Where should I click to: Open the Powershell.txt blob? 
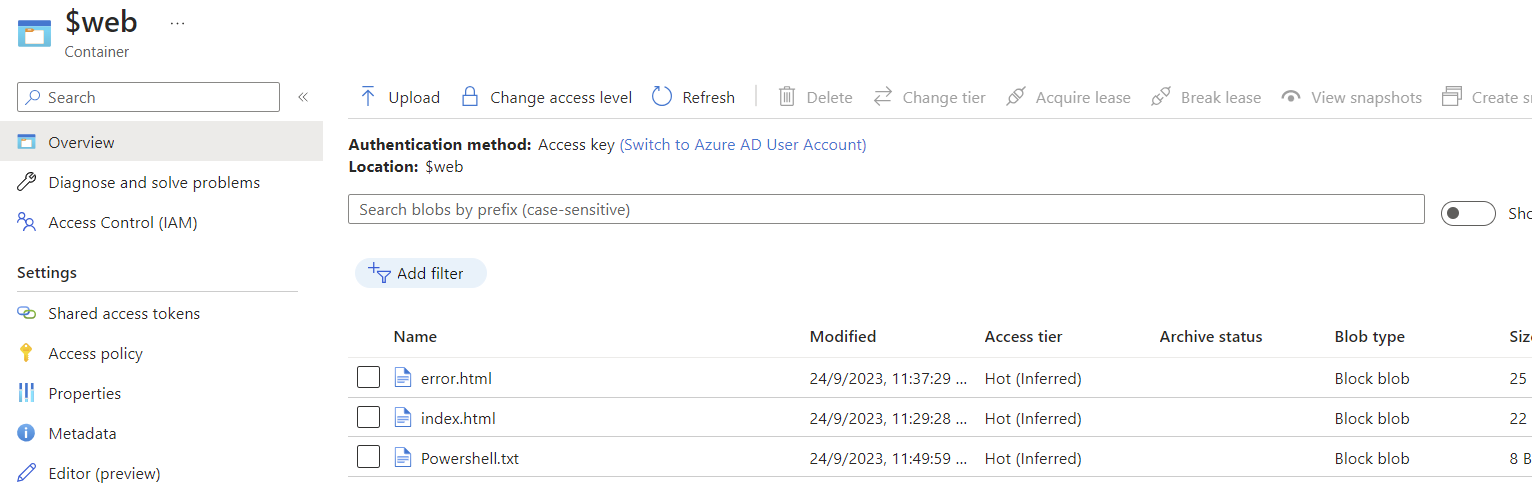470,458
